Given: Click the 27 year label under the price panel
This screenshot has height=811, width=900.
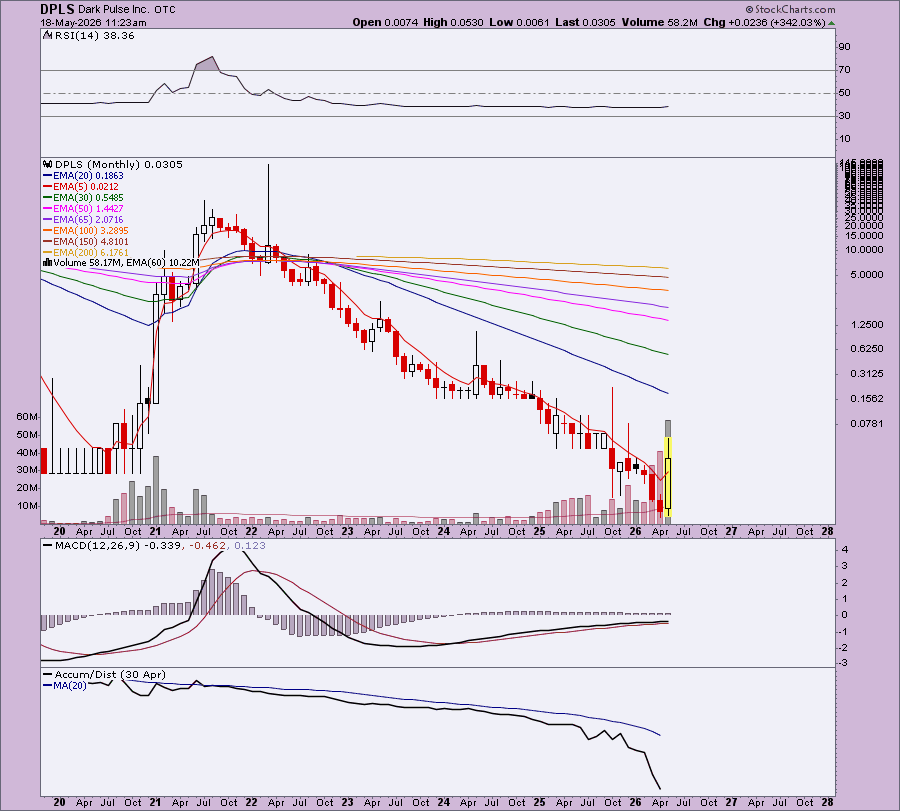Looking at the screenshot, I should 731,531.
